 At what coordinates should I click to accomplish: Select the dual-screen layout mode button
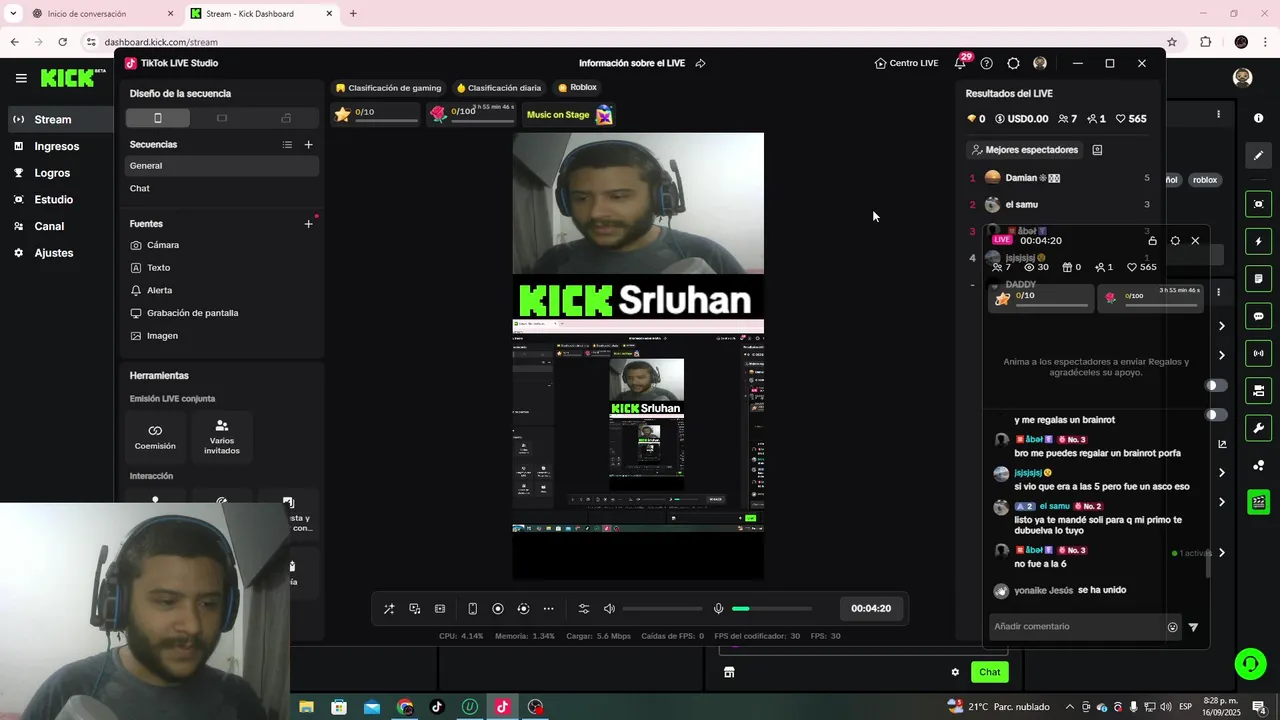(x=286, y=118)
